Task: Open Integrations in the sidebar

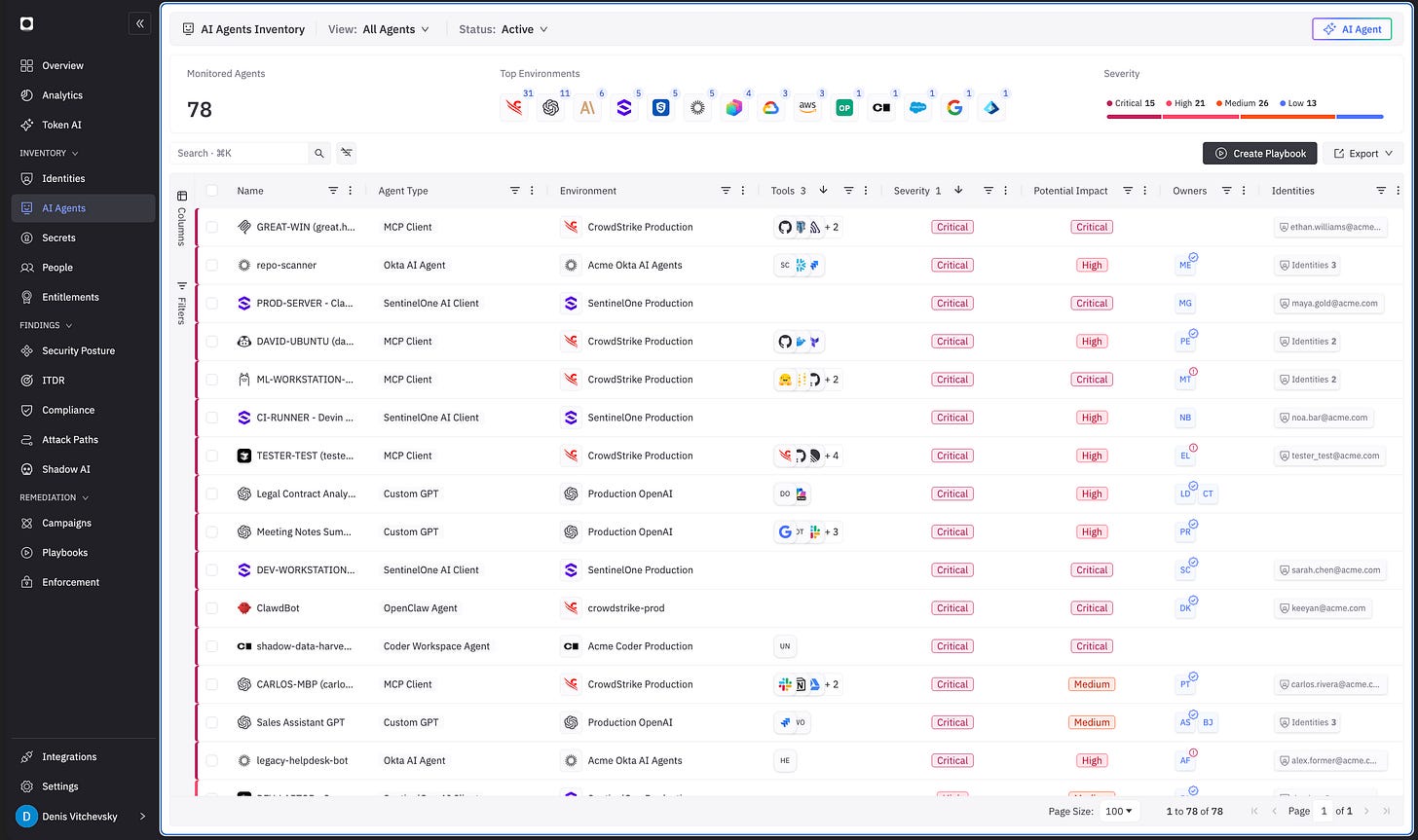Action: pyautogui.click(x=83, y=756)
